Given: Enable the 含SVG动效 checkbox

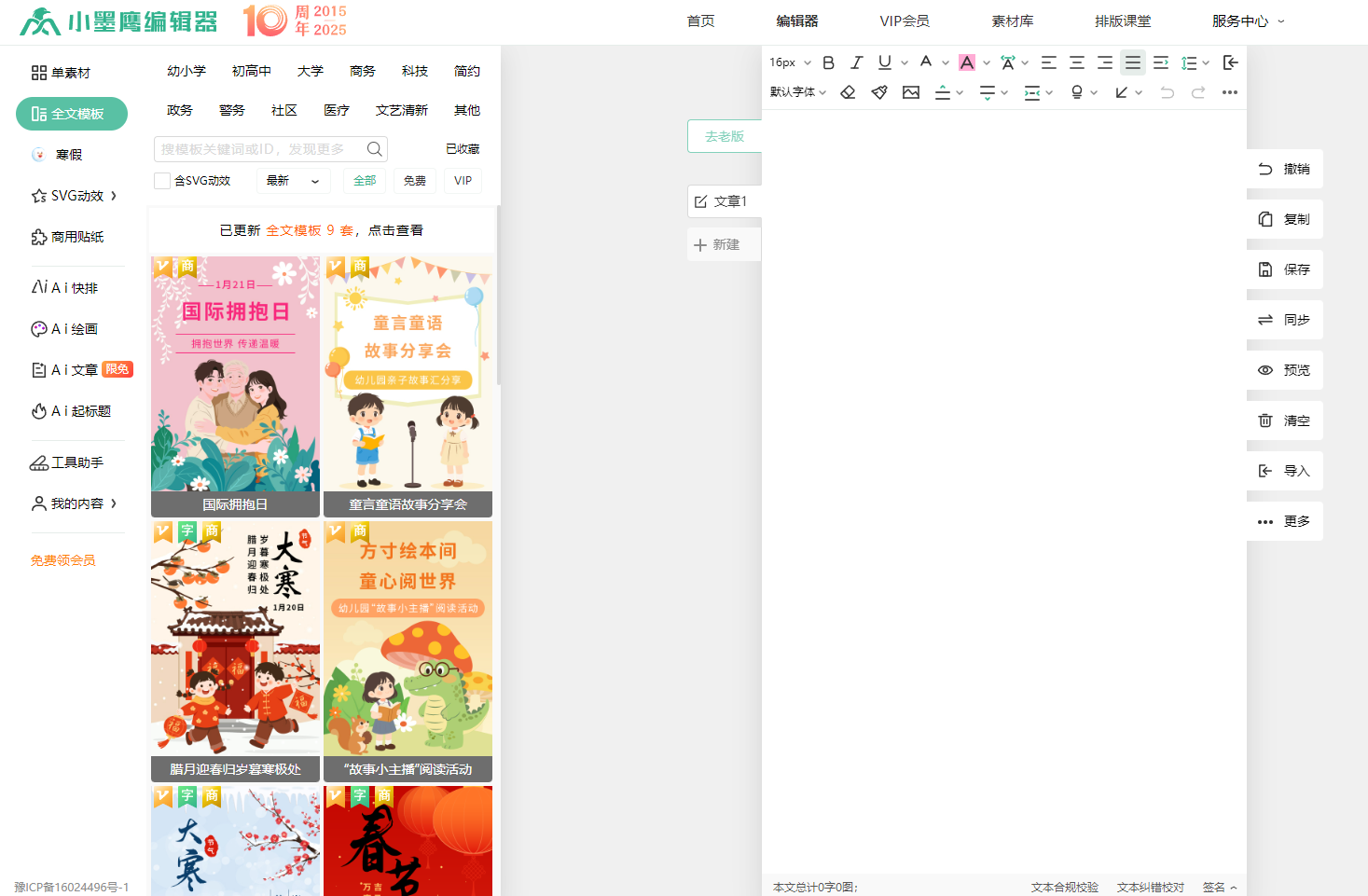Looking at the screenshot, I should (x=161, y=180).
